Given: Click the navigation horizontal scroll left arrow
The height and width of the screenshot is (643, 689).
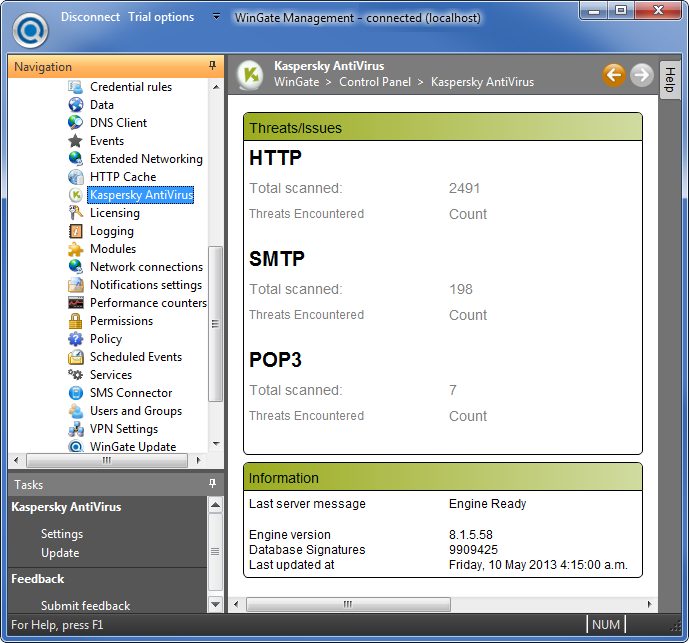Looking at the screenshot, I should [16, 460].
